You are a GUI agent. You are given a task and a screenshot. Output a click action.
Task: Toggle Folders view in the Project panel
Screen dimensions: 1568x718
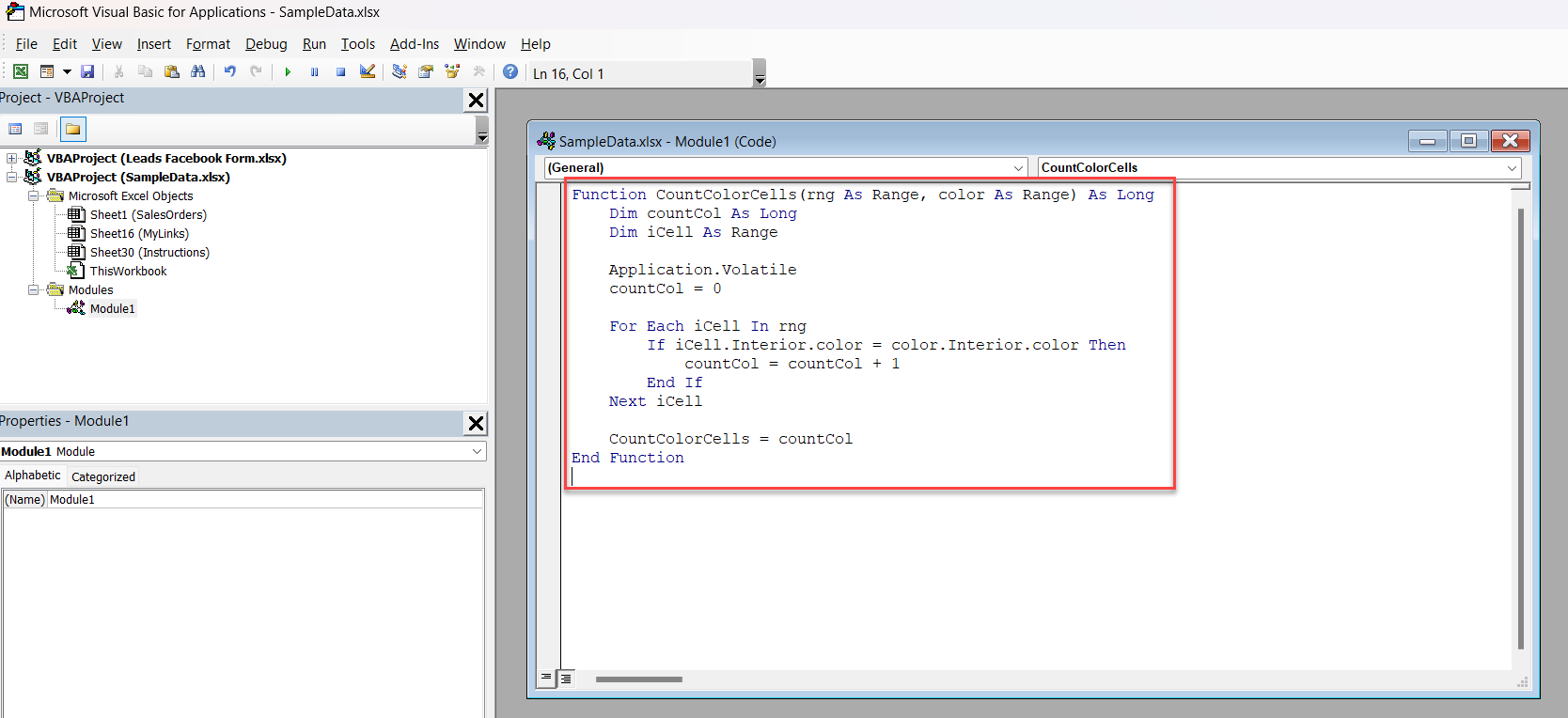72,129
